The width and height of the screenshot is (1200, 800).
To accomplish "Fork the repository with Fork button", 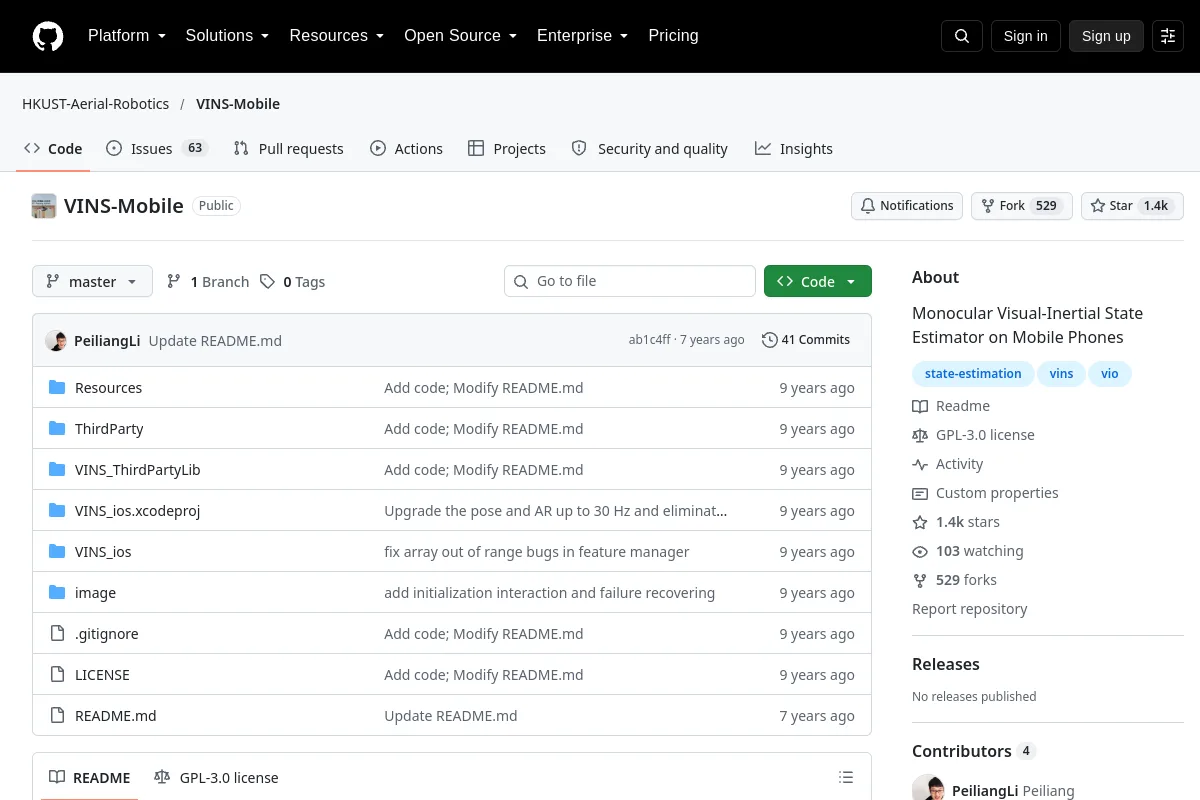I will [1022, 206].
